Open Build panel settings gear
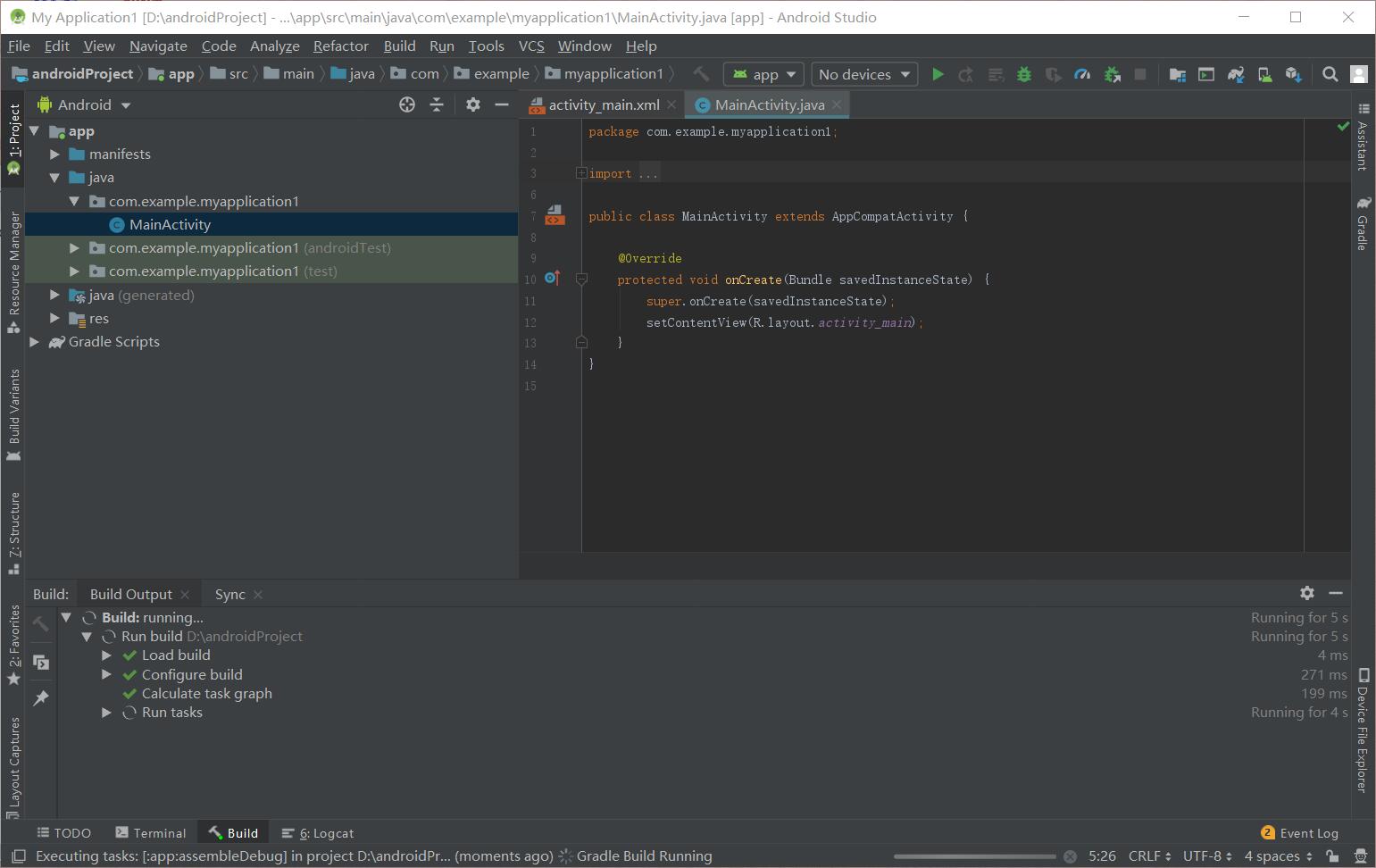Viewport: 1376px width, 868px height. tap(1307, 593)
